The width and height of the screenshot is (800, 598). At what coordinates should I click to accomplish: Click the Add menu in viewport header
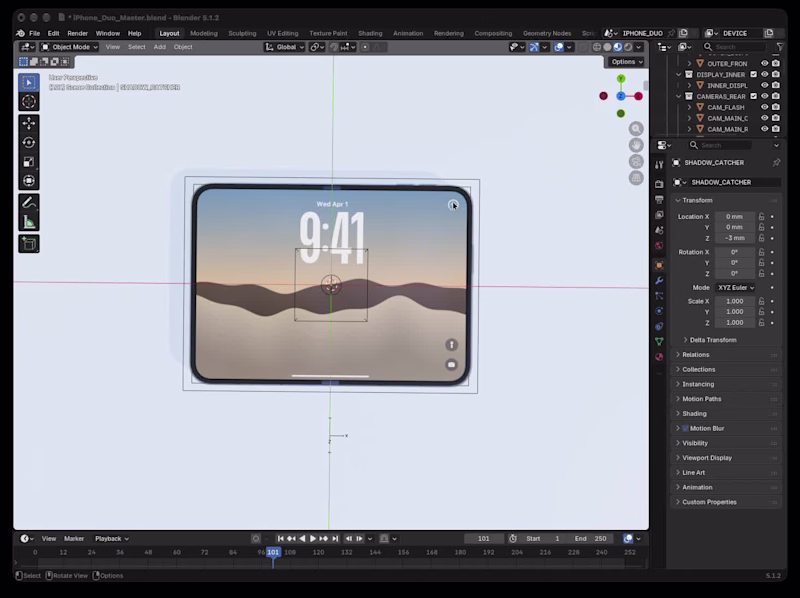click(160, 47)
